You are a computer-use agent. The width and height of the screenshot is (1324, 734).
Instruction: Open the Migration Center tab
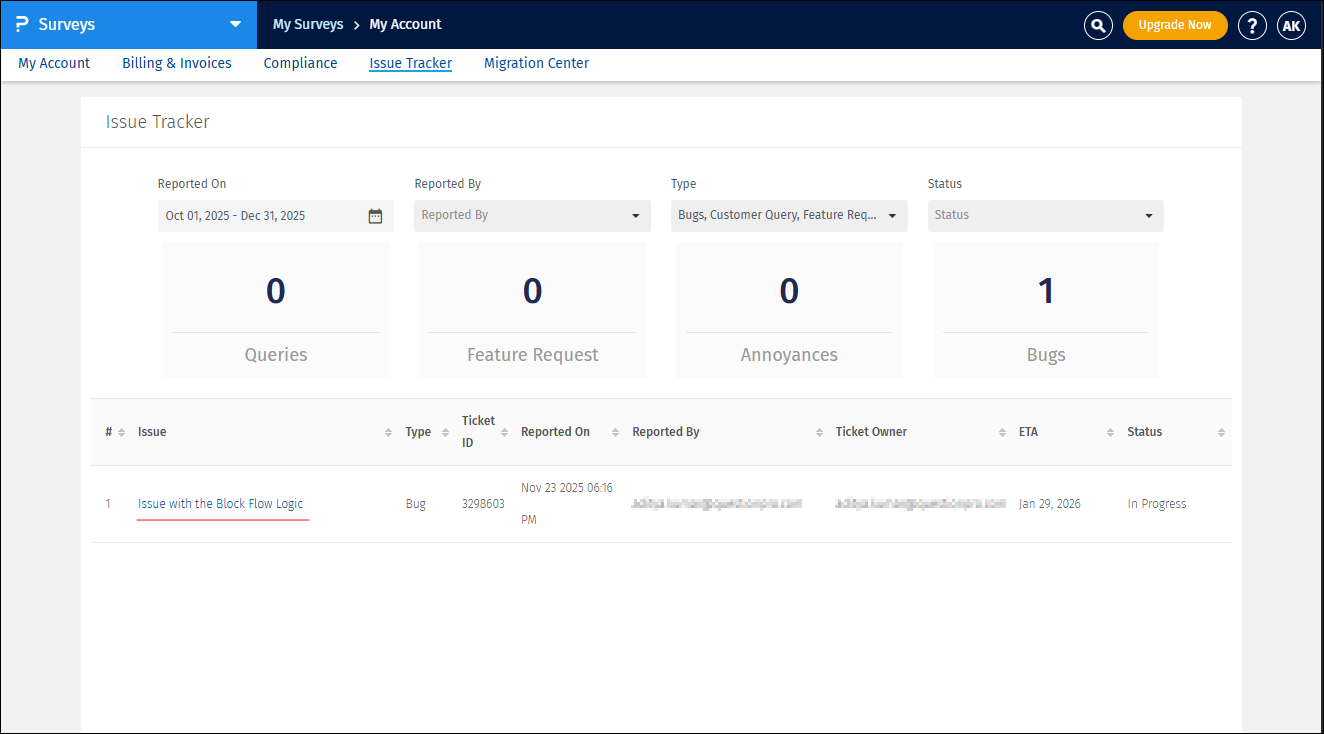tap(536, 63)
